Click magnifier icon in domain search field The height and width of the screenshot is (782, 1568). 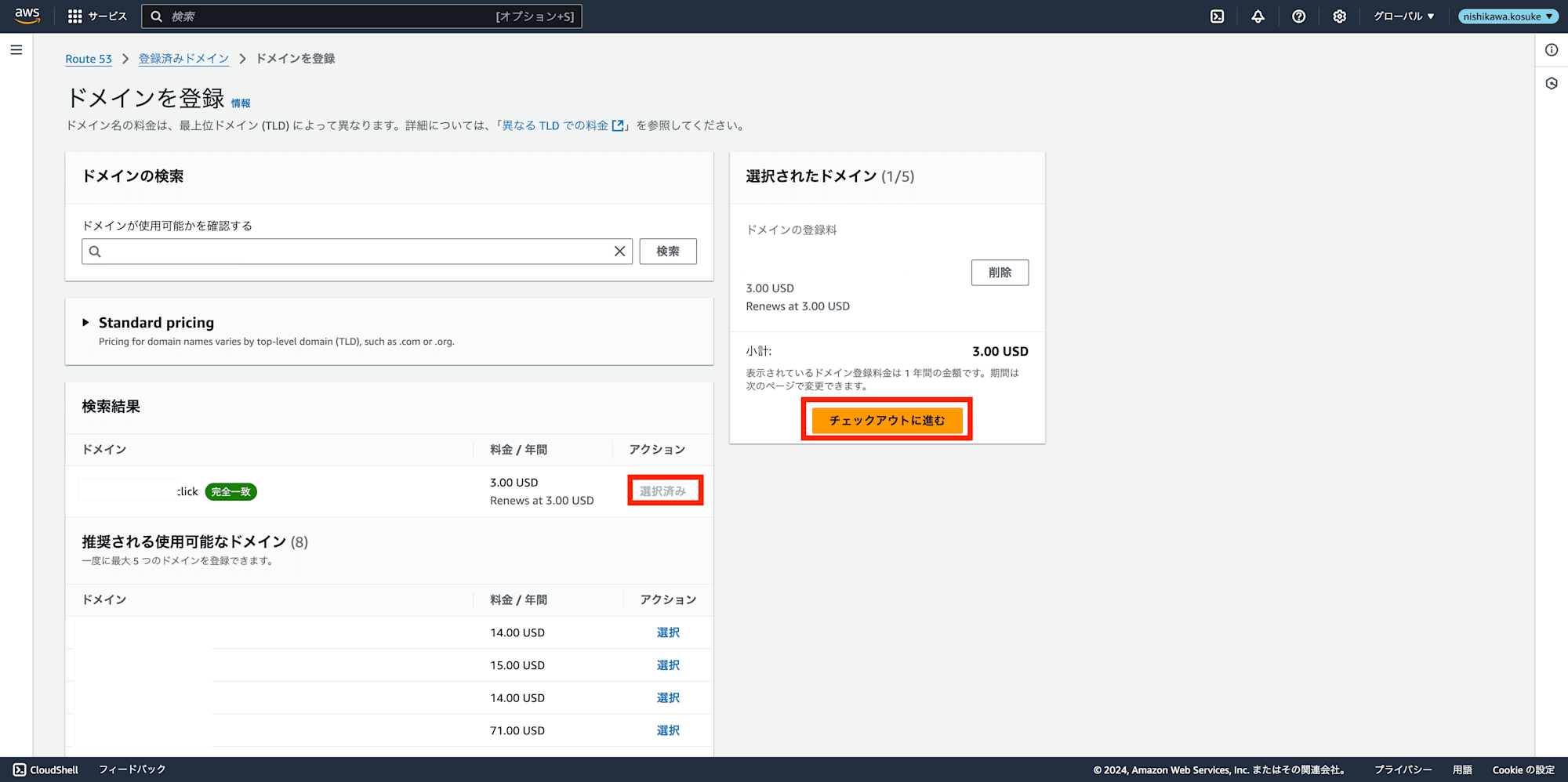coord(95,252)
